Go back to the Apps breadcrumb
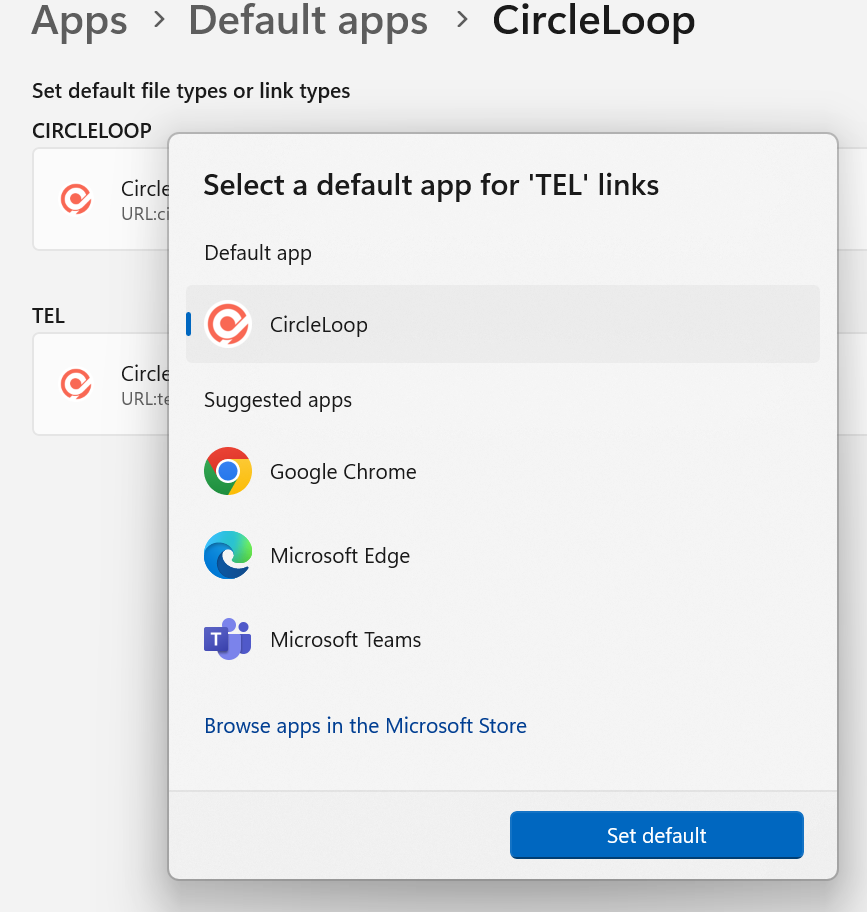This screenshot has height=912, width=867. 80,20
